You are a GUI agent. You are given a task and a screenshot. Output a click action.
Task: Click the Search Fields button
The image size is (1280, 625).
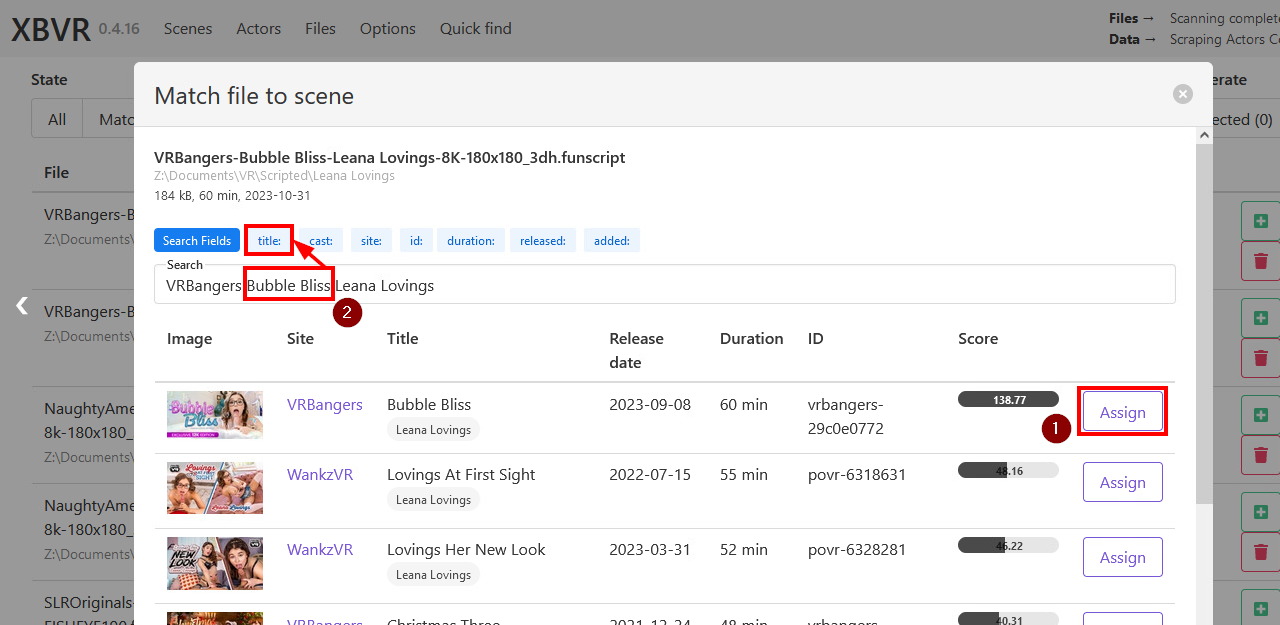pos(197,240)
